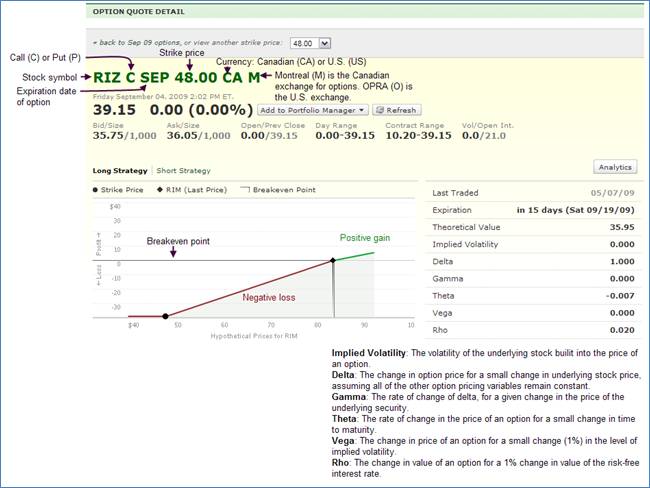Click the Analytics button
Image resolution: width=650 pixels, height=488 pixels.
tap(615, 167)
